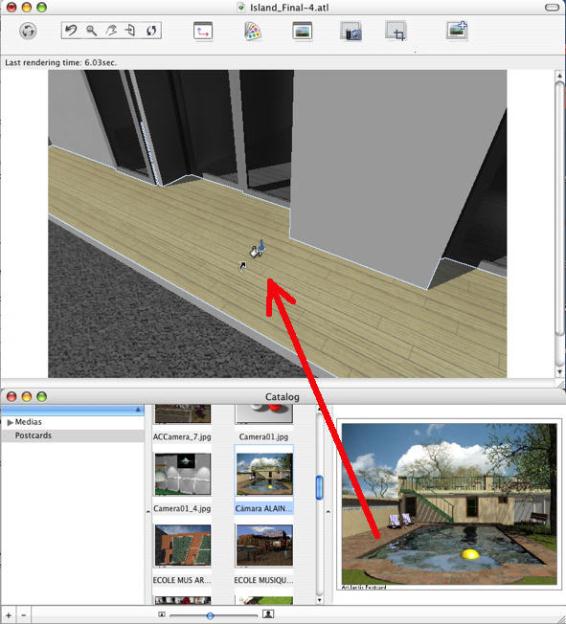Expand the Medias tree item
The width and height of the screenshot is (566, 624).
(10, 422)
